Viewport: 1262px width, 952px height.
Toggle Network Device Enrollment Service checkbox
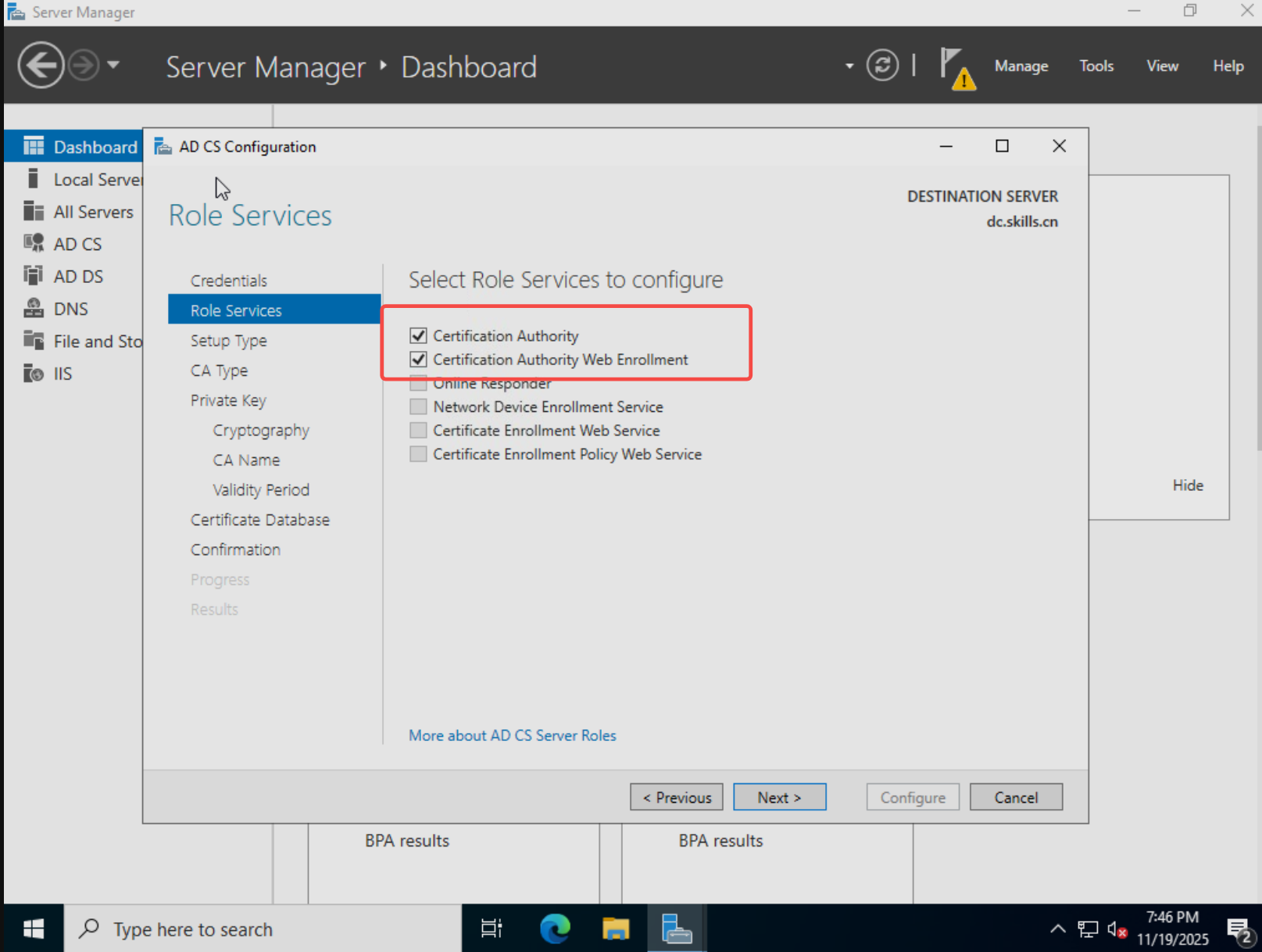(418, 406)
